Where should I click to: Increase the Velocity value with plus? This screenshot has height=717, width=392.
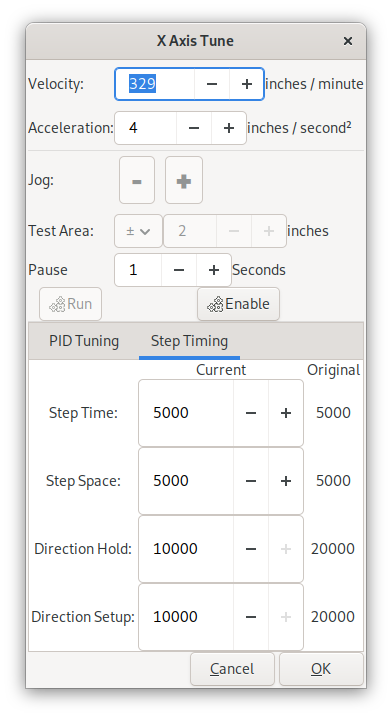pos(247,84)
